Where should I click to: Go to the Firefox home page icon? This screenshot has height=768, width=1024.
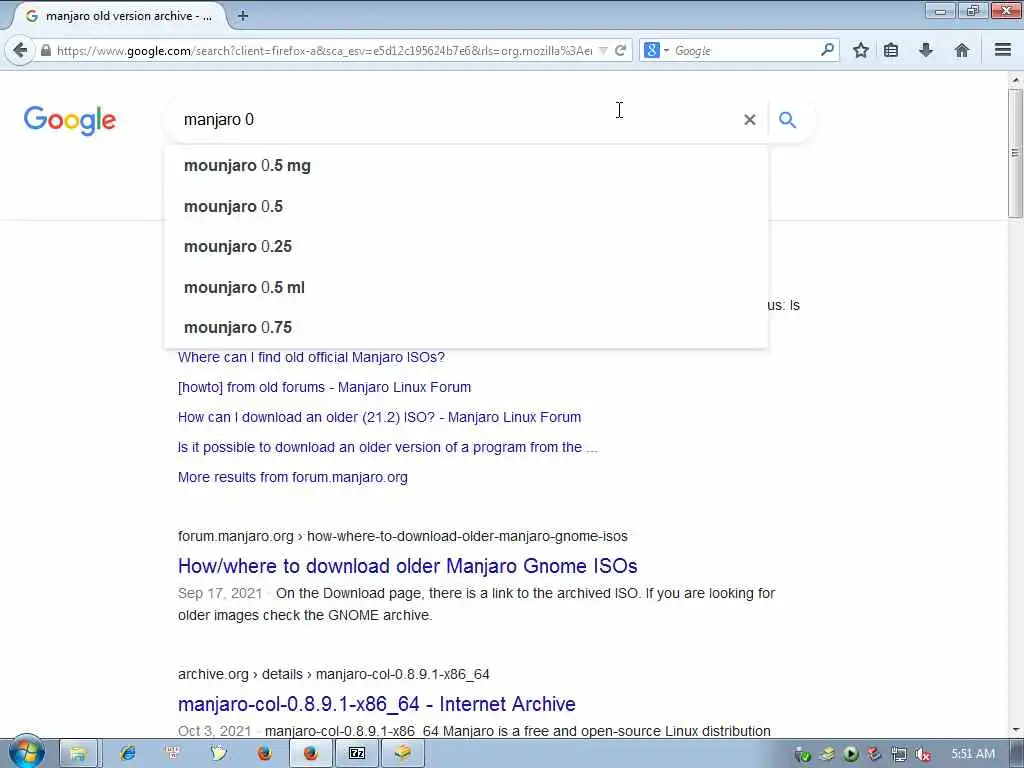tap(961, 50)
